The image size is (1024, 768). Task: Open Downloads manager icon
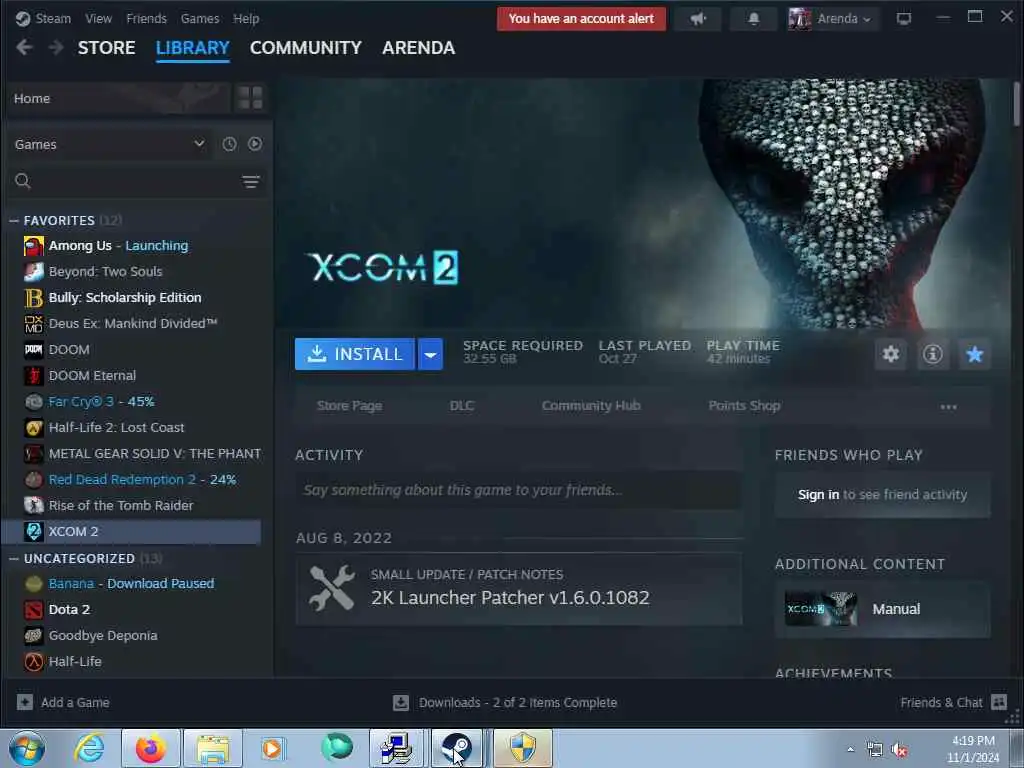401,703
